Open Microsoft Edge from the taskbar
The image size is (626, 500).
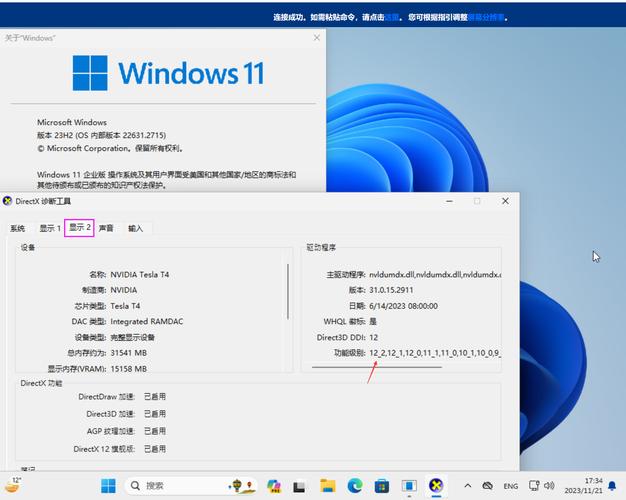355,486
